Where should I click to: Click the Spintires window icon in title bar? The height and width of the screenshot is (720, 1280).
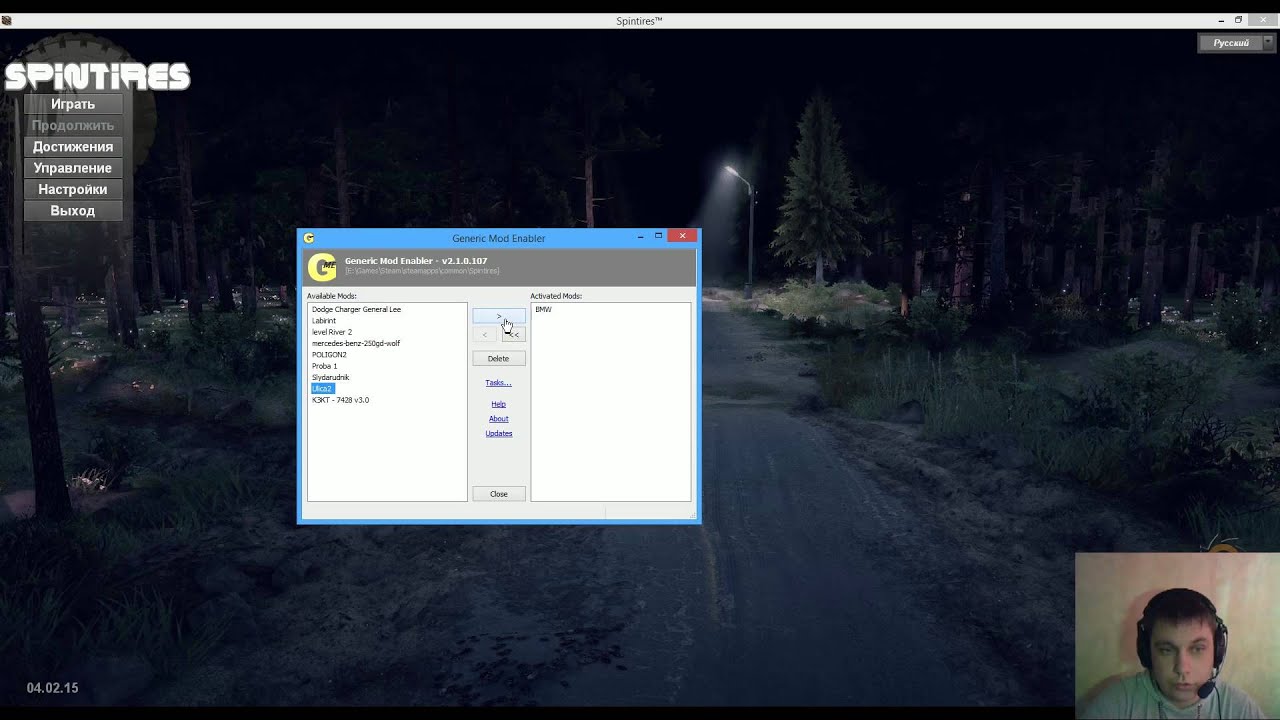7,20
